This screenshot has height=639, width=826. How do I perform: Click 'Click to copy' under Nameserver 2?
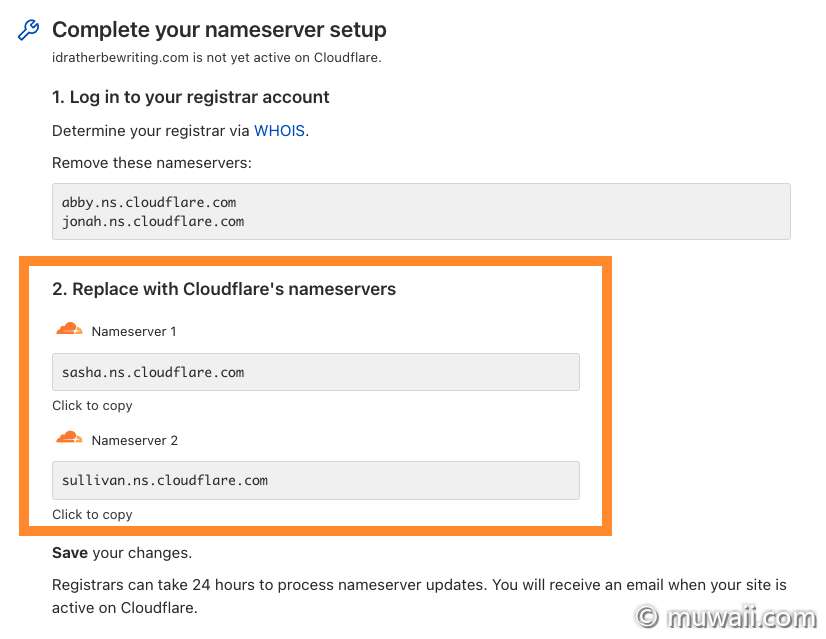point(92,514)
